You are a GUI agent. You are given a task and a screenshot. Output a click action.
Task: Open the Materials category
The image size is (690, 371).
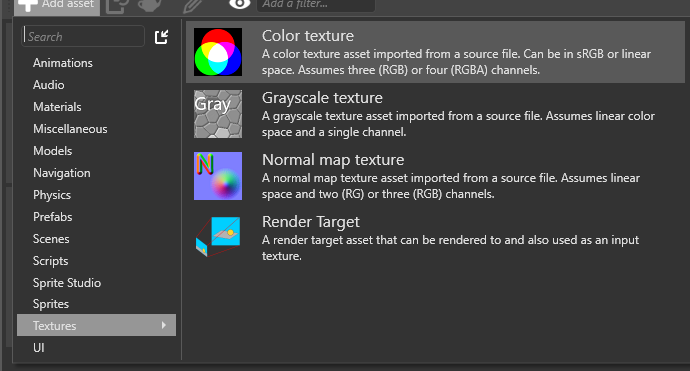[57, 107]
